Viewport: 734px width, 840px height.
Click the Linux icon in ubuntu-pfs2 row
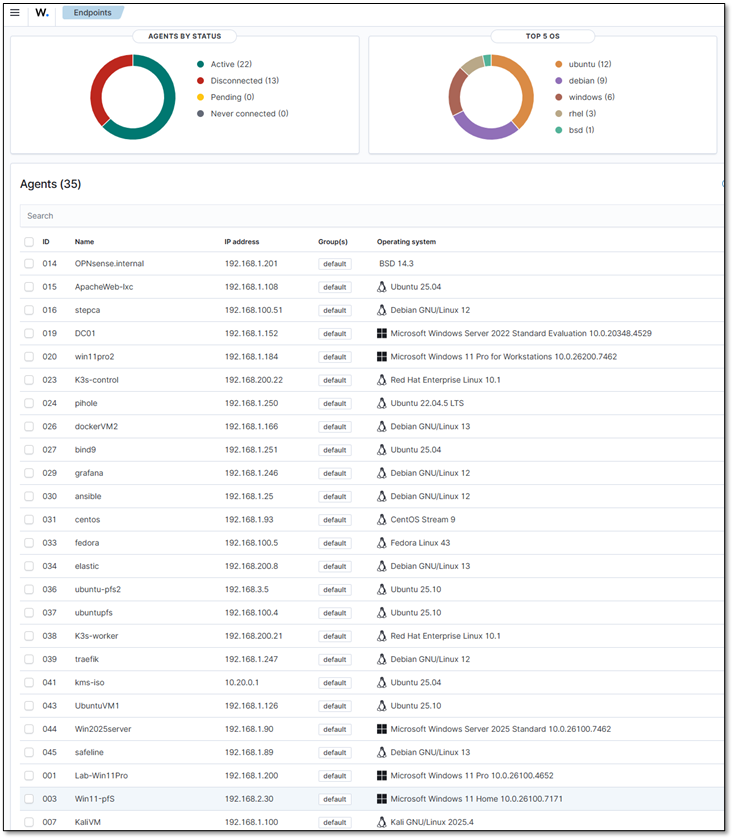[381, 590]
